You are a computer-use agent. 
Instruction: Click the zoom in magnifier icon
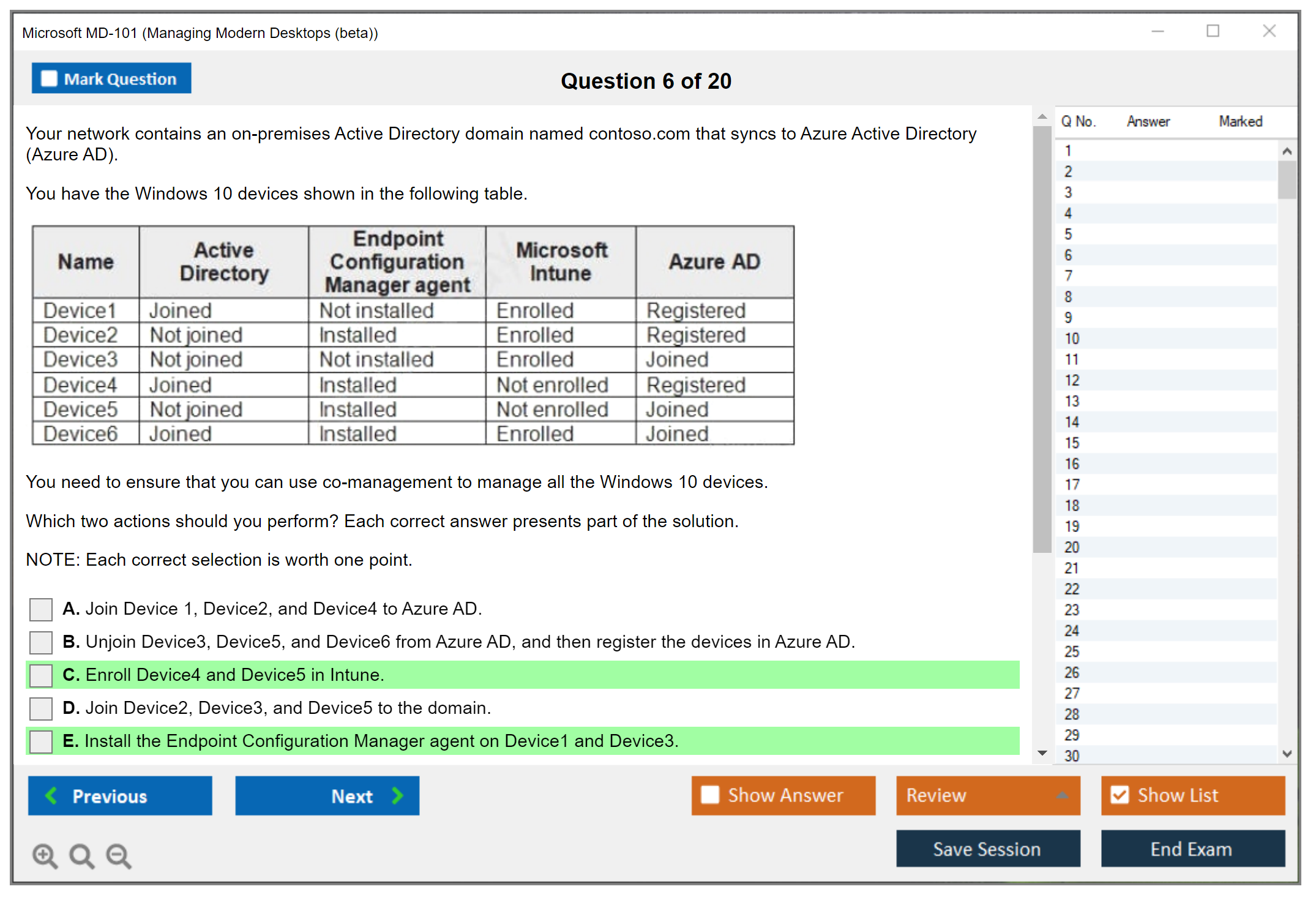(x=45, y=855)
